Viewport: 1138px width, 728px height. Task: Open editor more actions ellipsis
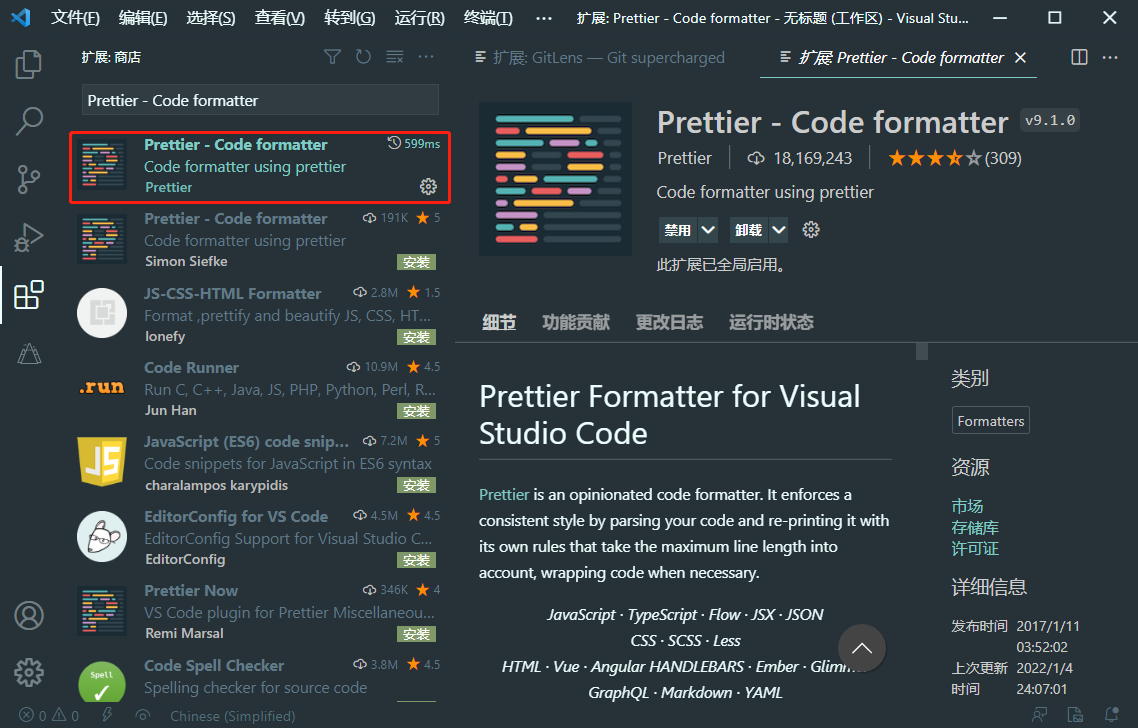pos(1110,57)
